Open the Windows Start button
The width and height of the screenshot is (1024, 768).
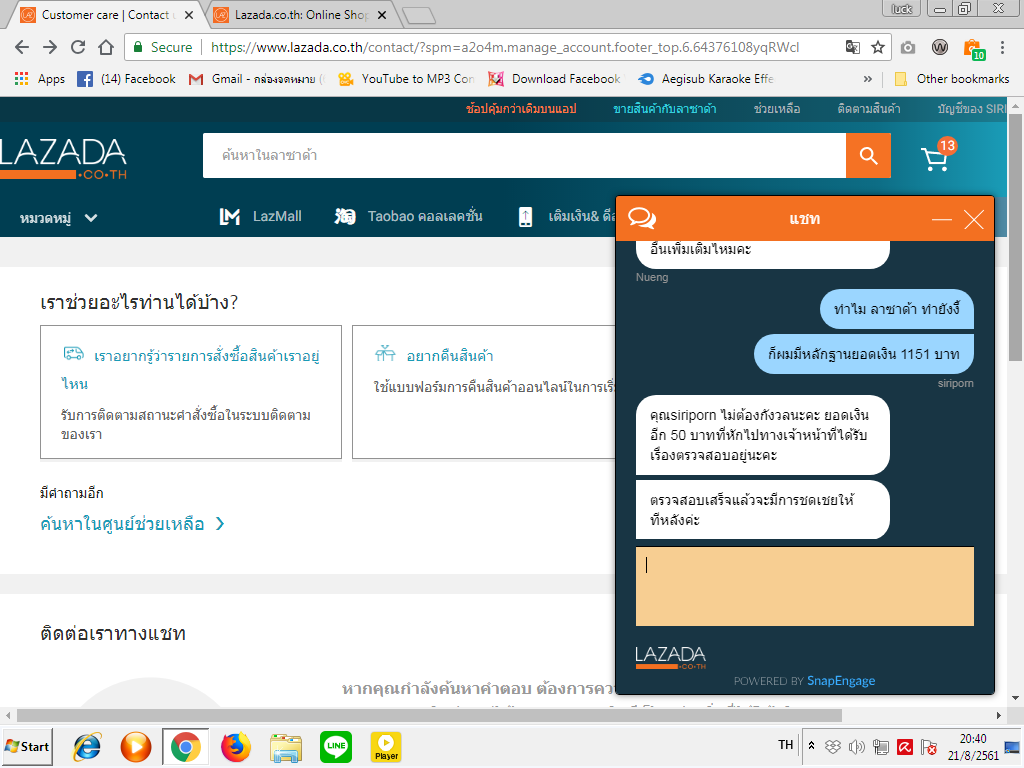[27, 746]
